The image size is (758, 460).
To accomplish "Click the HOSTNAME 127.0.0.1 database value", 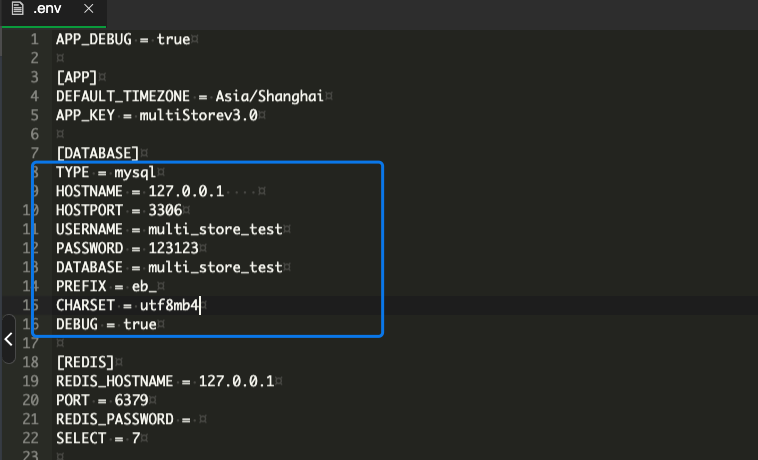I will (186, 191).
